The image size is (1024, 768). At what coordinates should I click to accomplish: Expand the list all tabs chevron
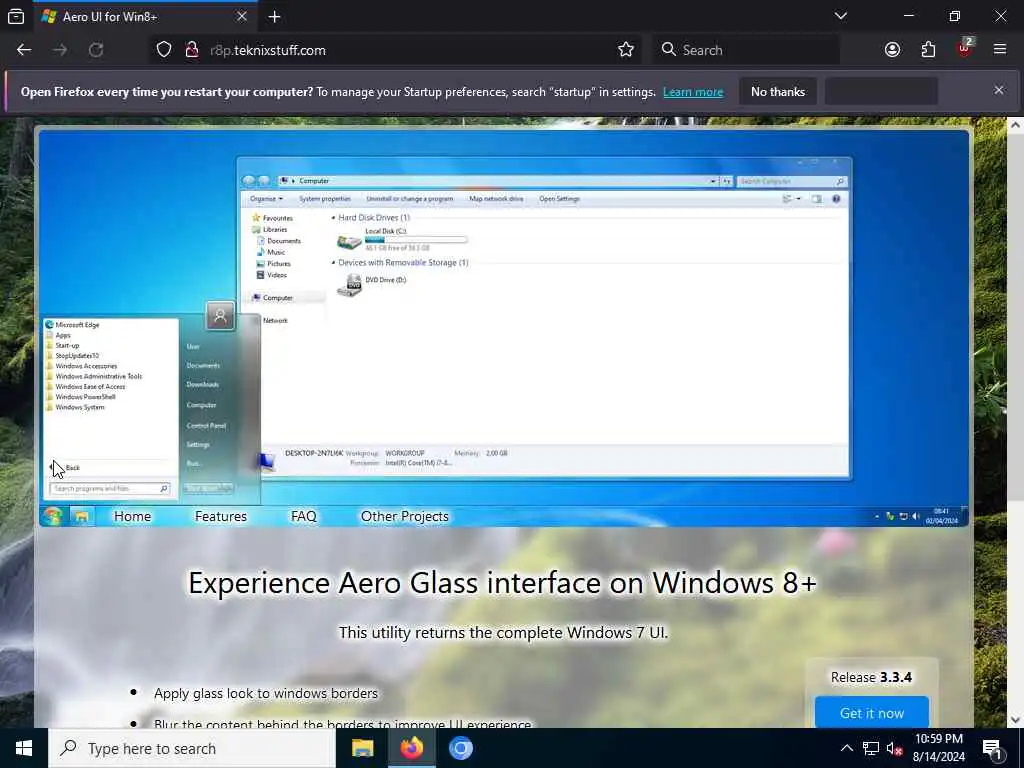841,16
